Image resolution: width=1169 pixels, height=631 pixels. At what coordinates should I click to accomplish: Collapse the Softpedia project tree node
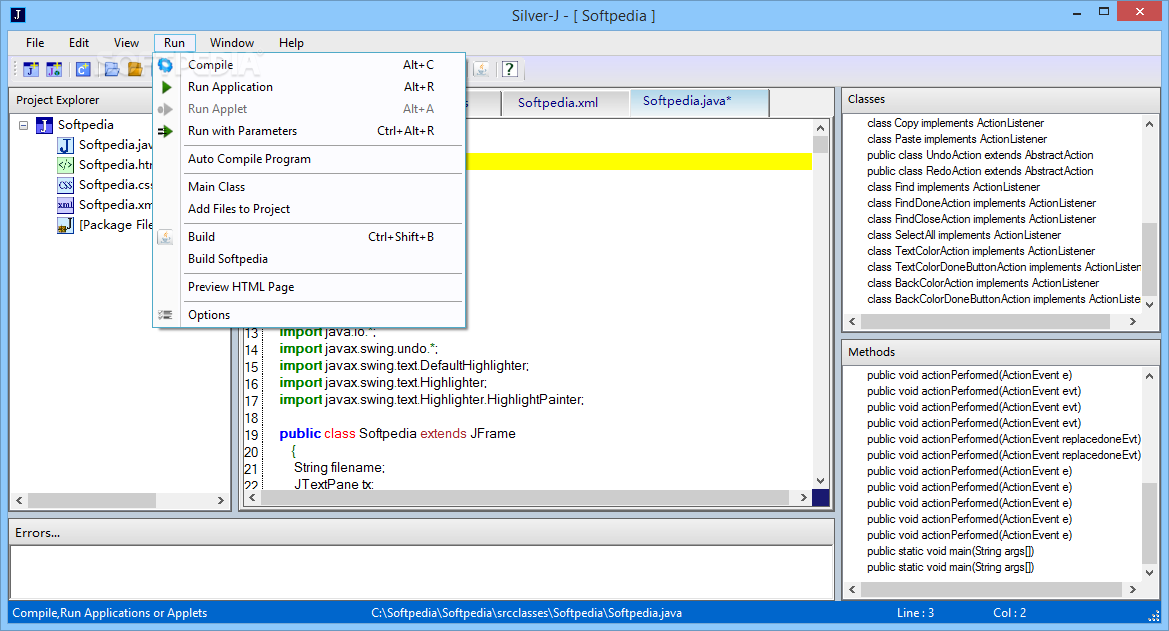23,125
